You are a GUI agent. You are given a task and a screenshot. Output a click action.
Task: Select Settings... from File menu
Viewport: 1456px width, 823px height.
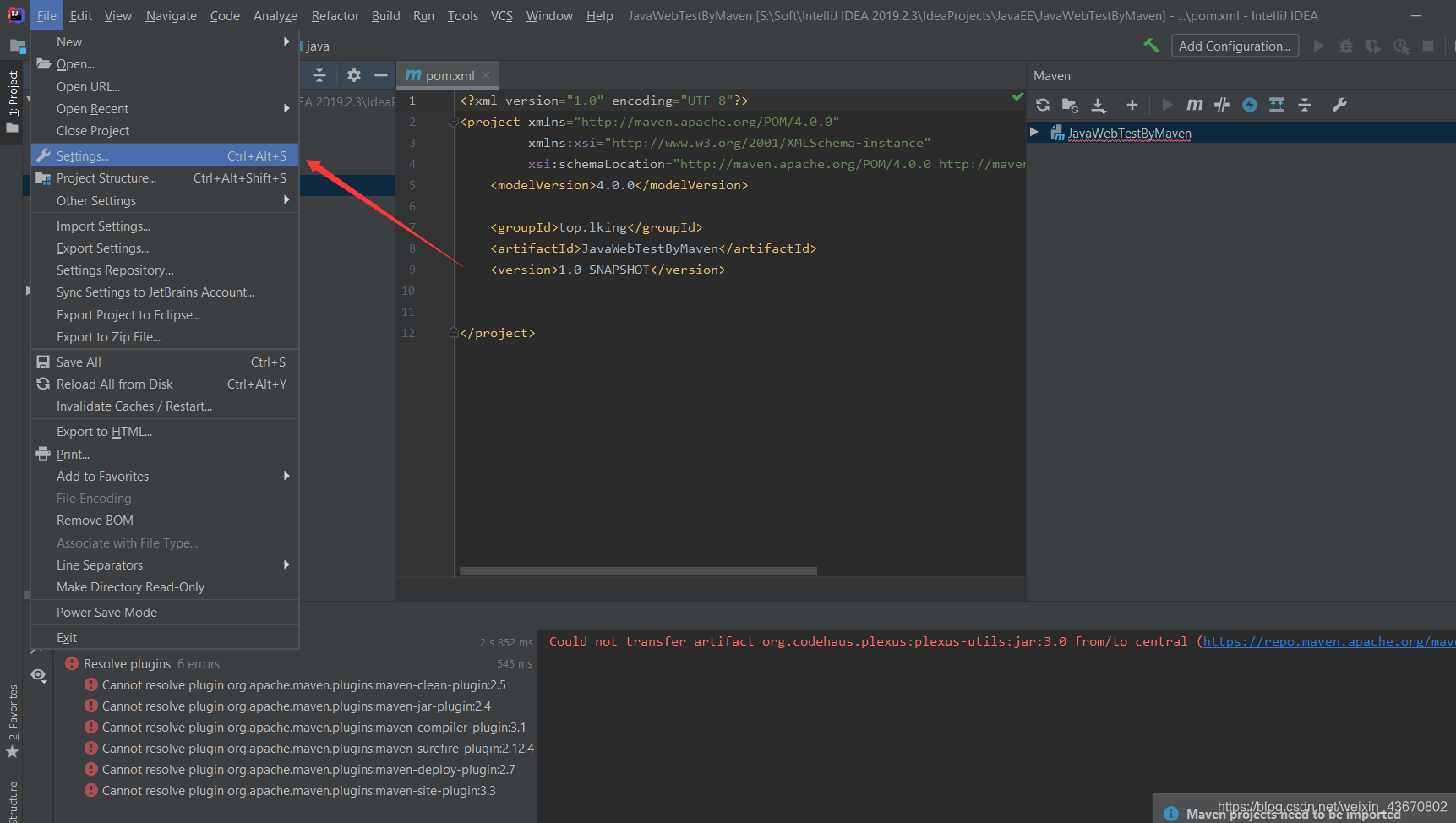165,155
